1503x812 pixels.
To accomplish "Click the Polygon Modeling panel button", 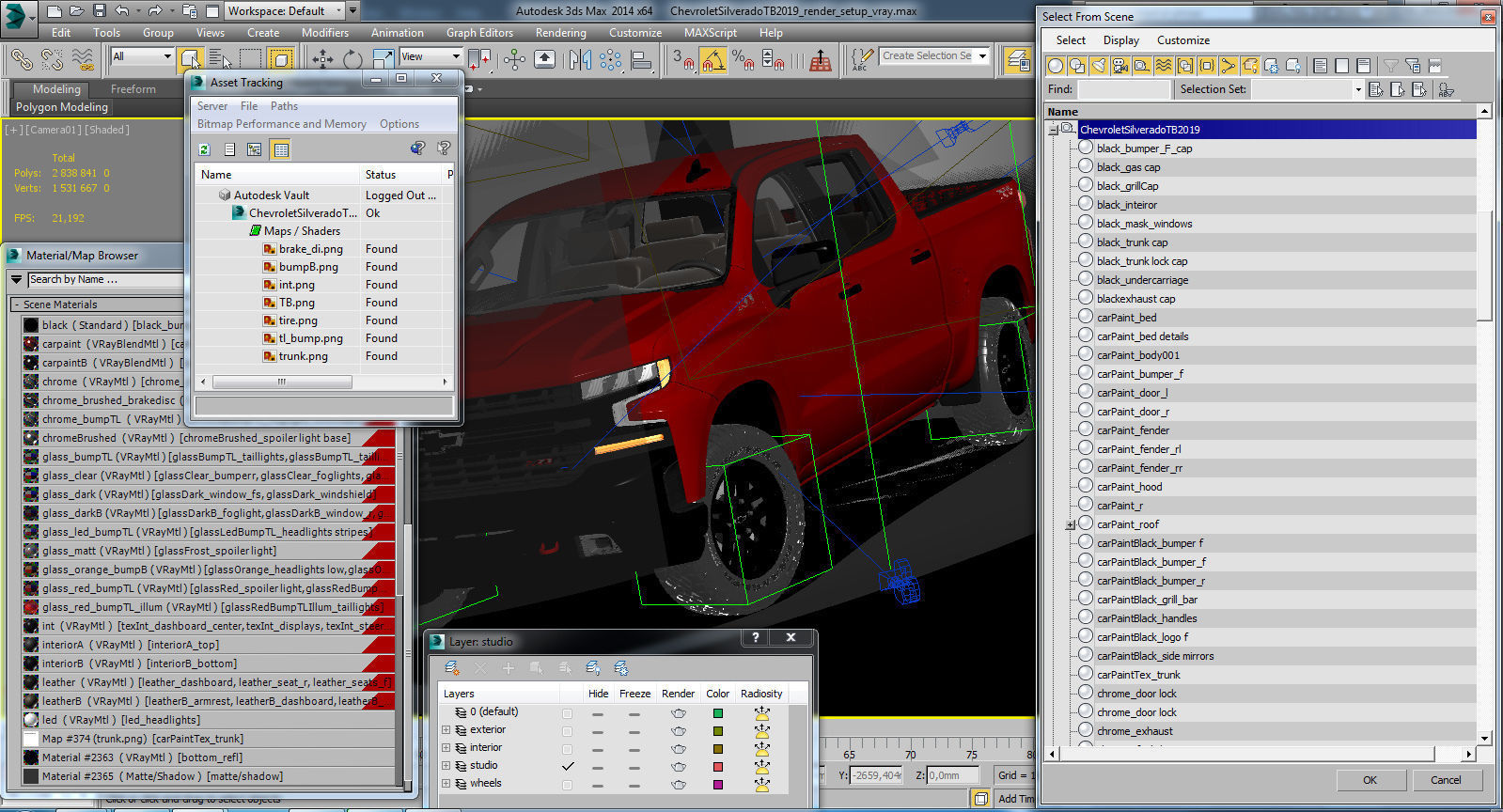I will coord(62,107).
